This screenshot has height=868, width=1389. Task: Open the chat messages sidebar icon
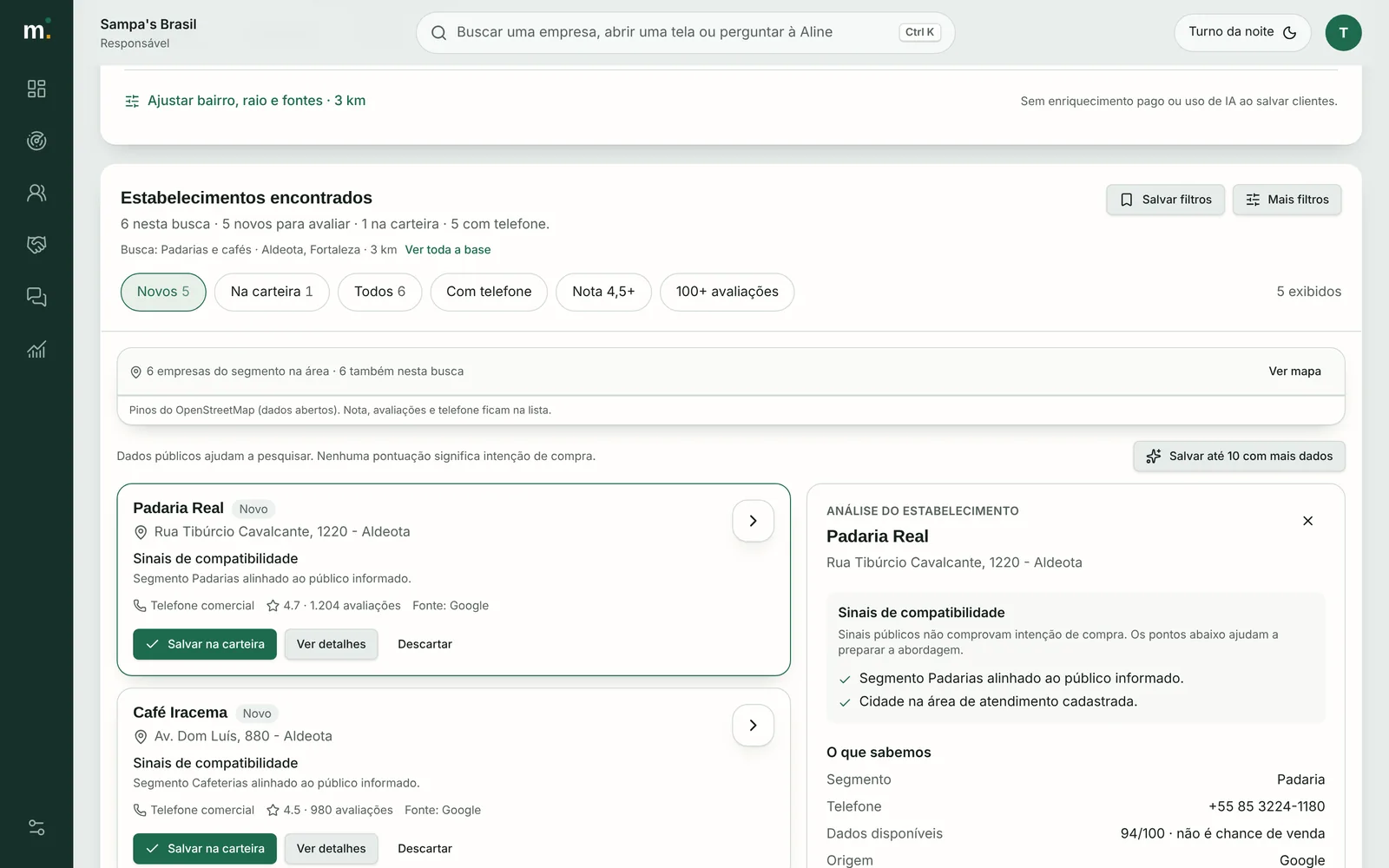pyautogui.click(x=36, y=297)
